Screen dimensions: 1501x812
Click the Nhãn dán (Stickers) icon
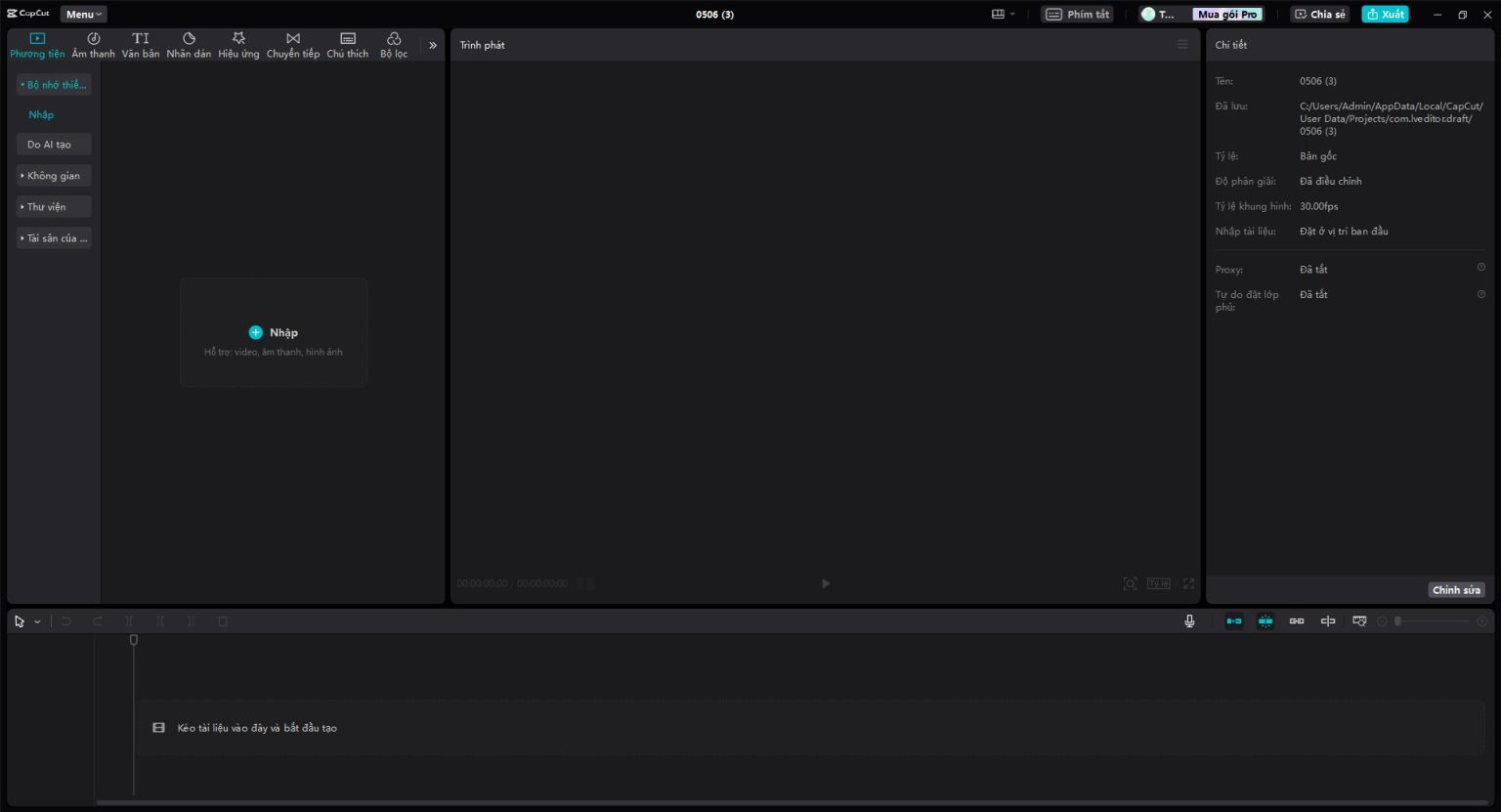tap(189, 44)
